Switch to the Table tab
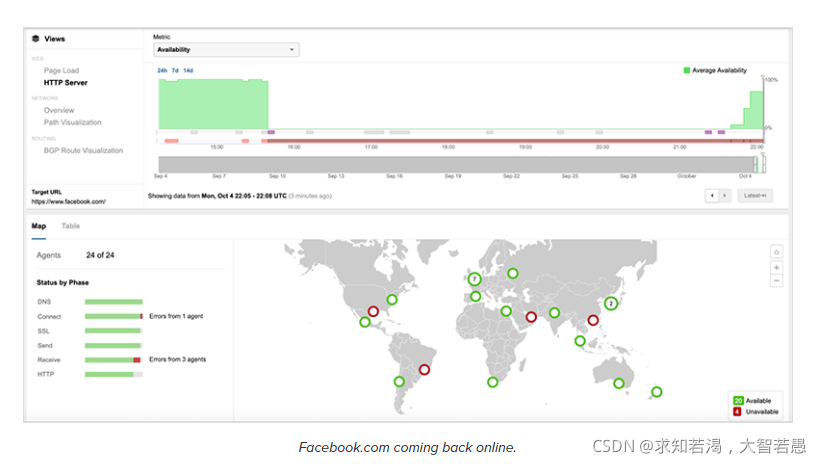This screenshot has width=822, height=464. (71, 226)
